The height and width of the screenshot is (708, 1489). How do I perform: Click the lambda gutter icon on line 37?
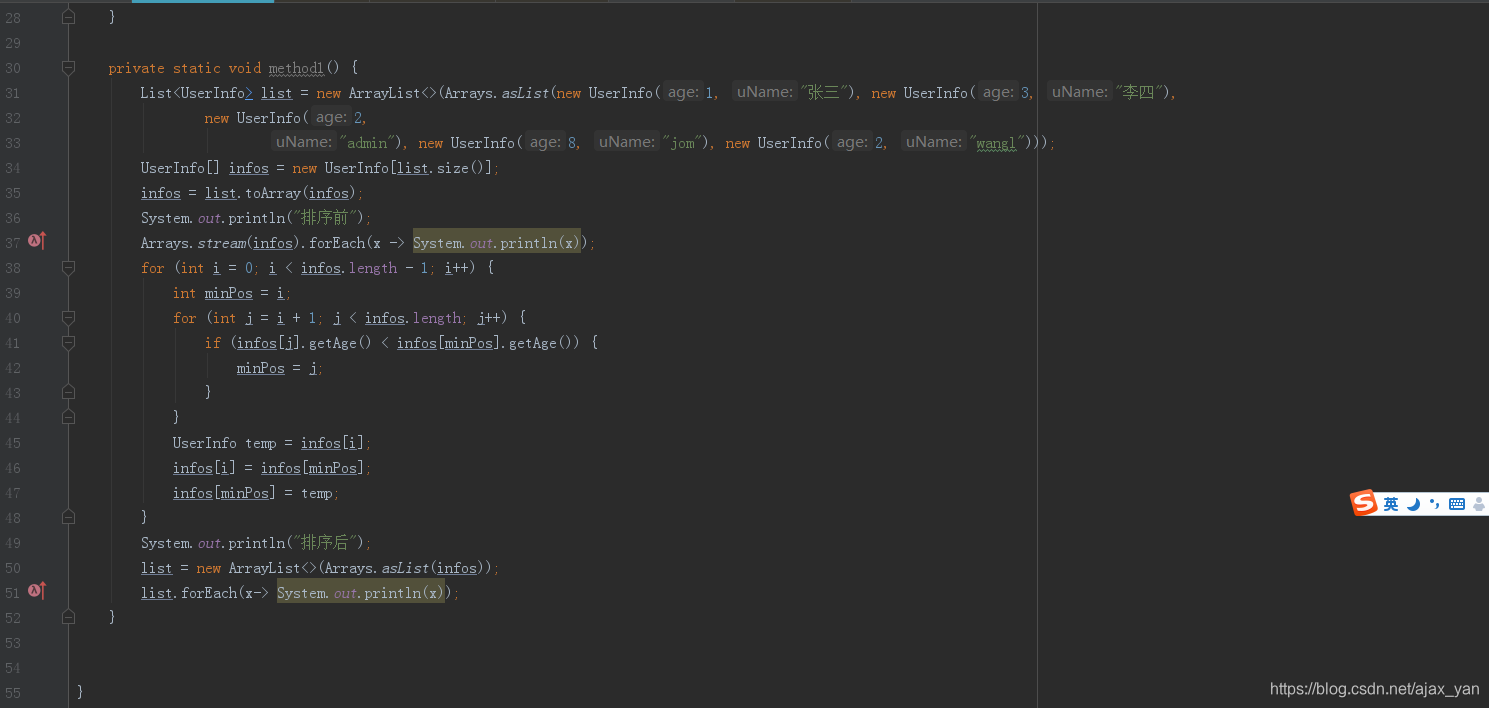point(36,241)
